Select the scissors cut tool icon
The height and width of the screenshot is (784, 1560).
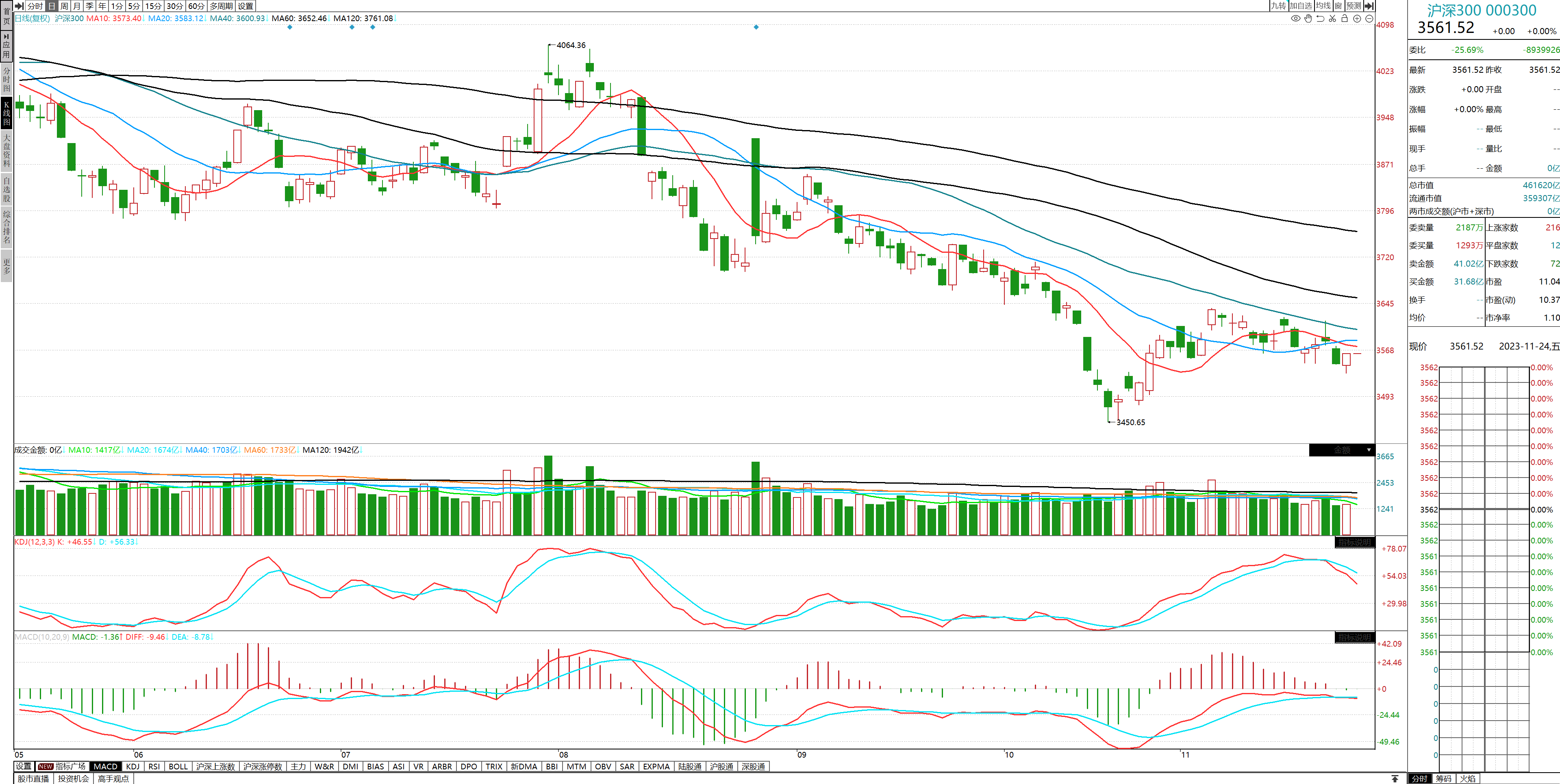[x=1332, y=19]
